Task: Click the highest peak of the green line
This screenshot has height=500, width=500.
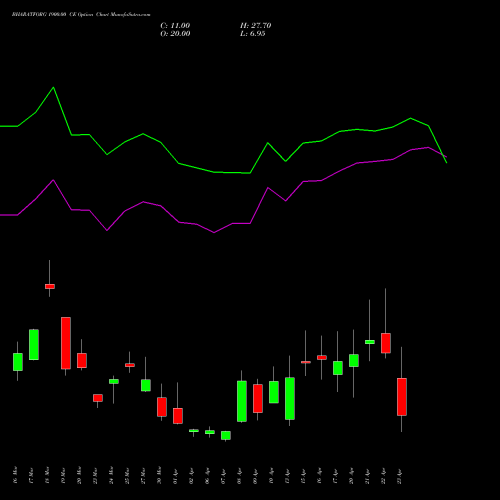Action: point(53,87)
